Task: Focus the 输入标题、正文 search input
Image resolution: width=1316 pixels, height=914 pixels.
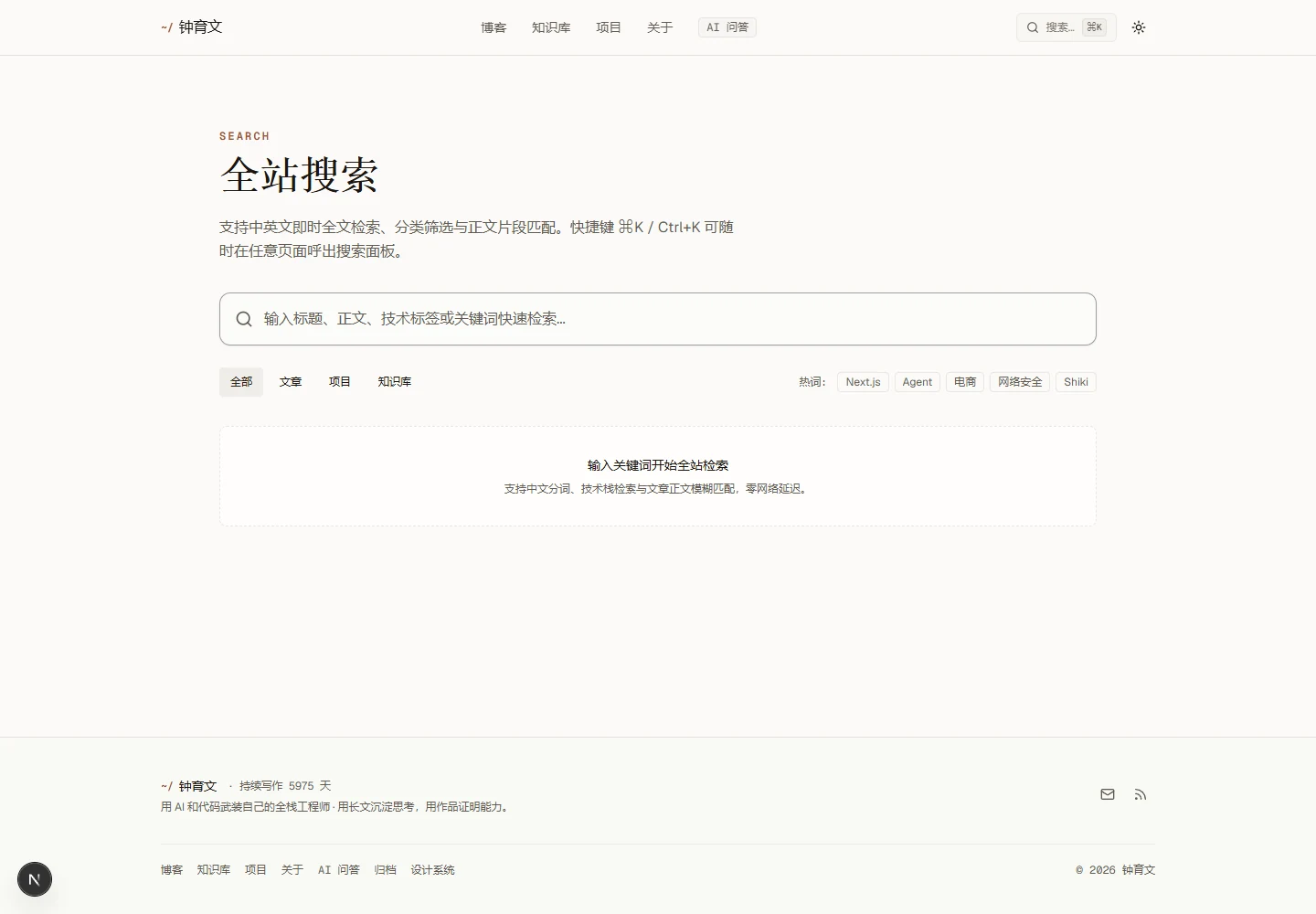Action: point(658,319)
